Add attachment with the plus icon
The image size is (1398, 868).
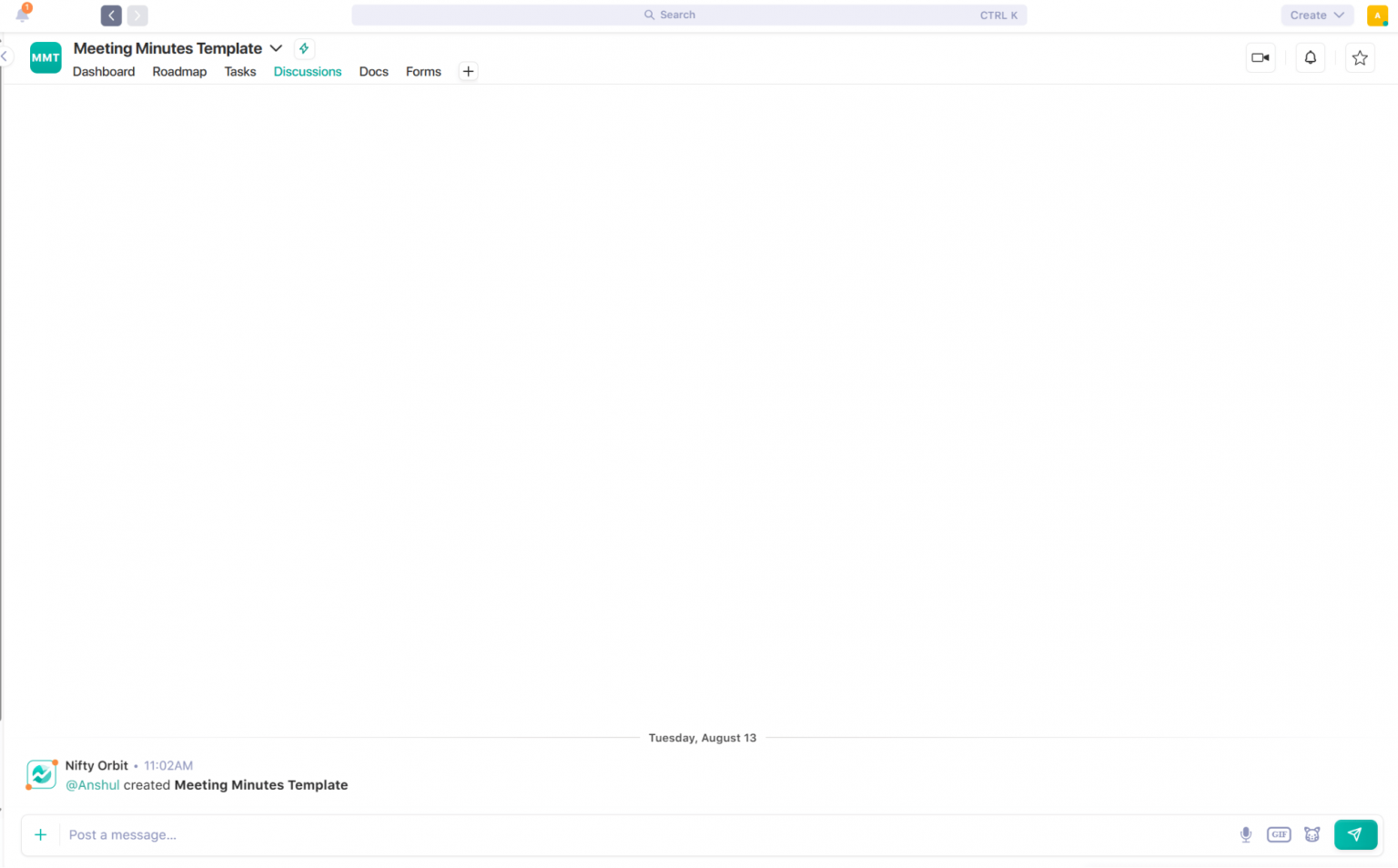[x=40, y=834]
